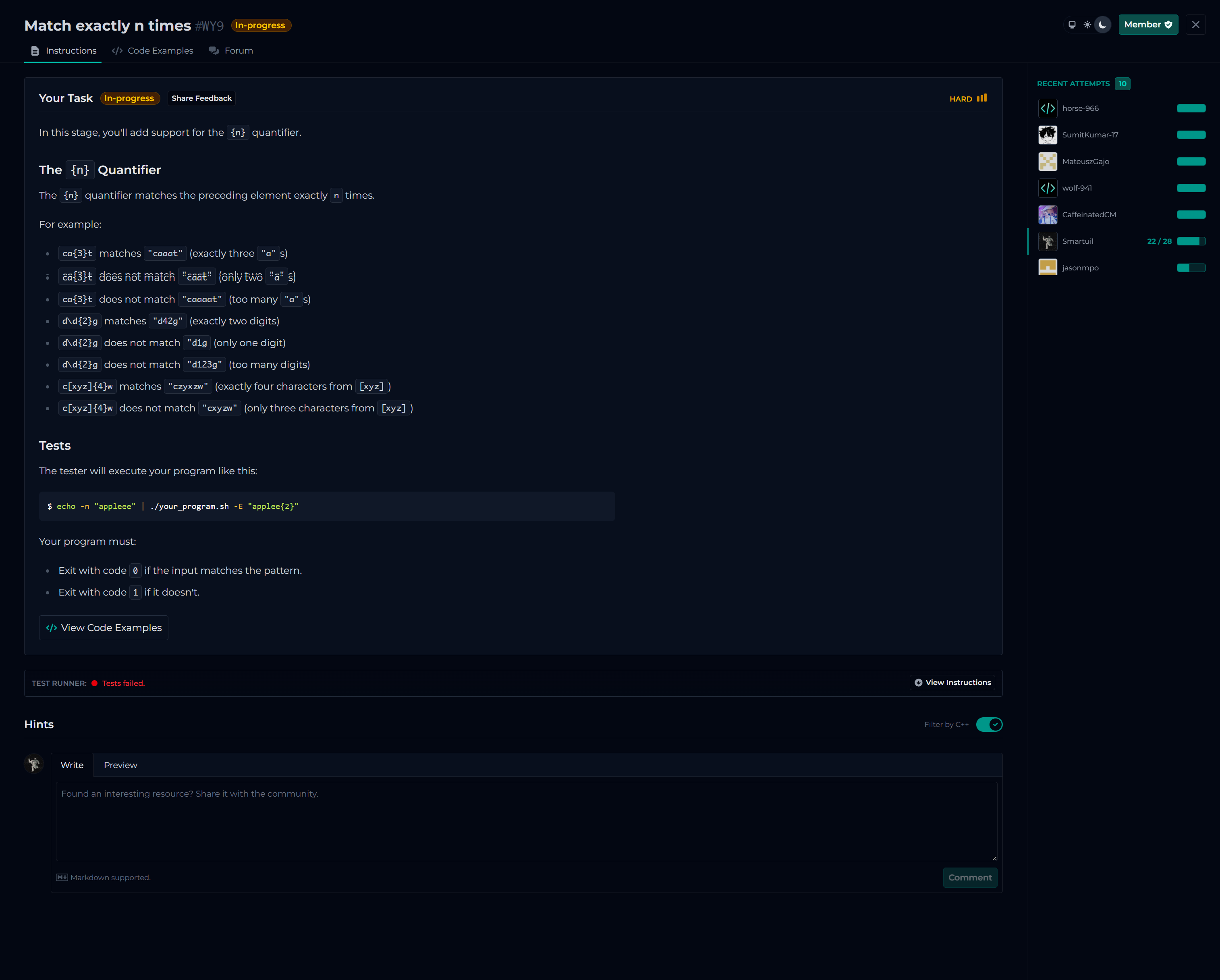1220x980 pixels.
Task: Click jasonmpo's avatar icon
Action: pos(1048,268)
